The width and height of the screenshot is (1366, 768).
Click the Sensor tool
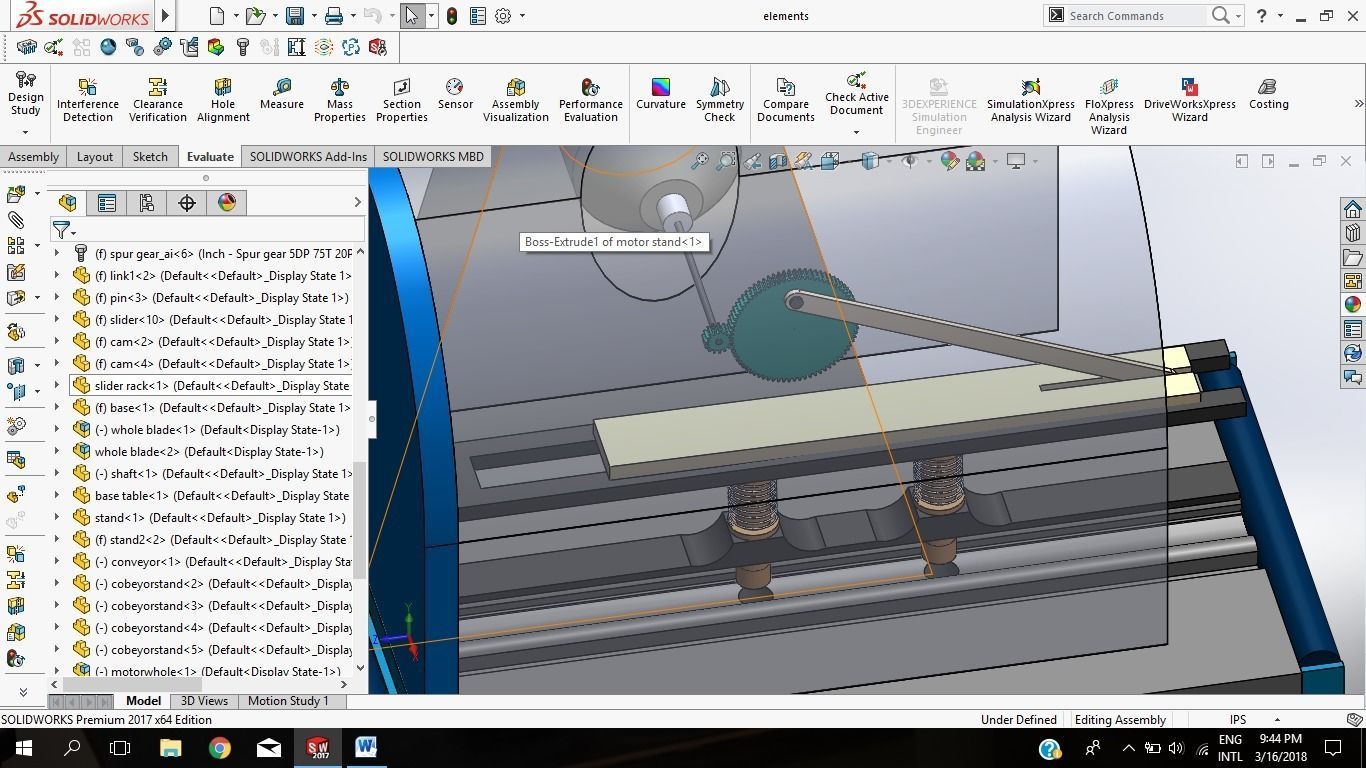click(x=455, y=94)
